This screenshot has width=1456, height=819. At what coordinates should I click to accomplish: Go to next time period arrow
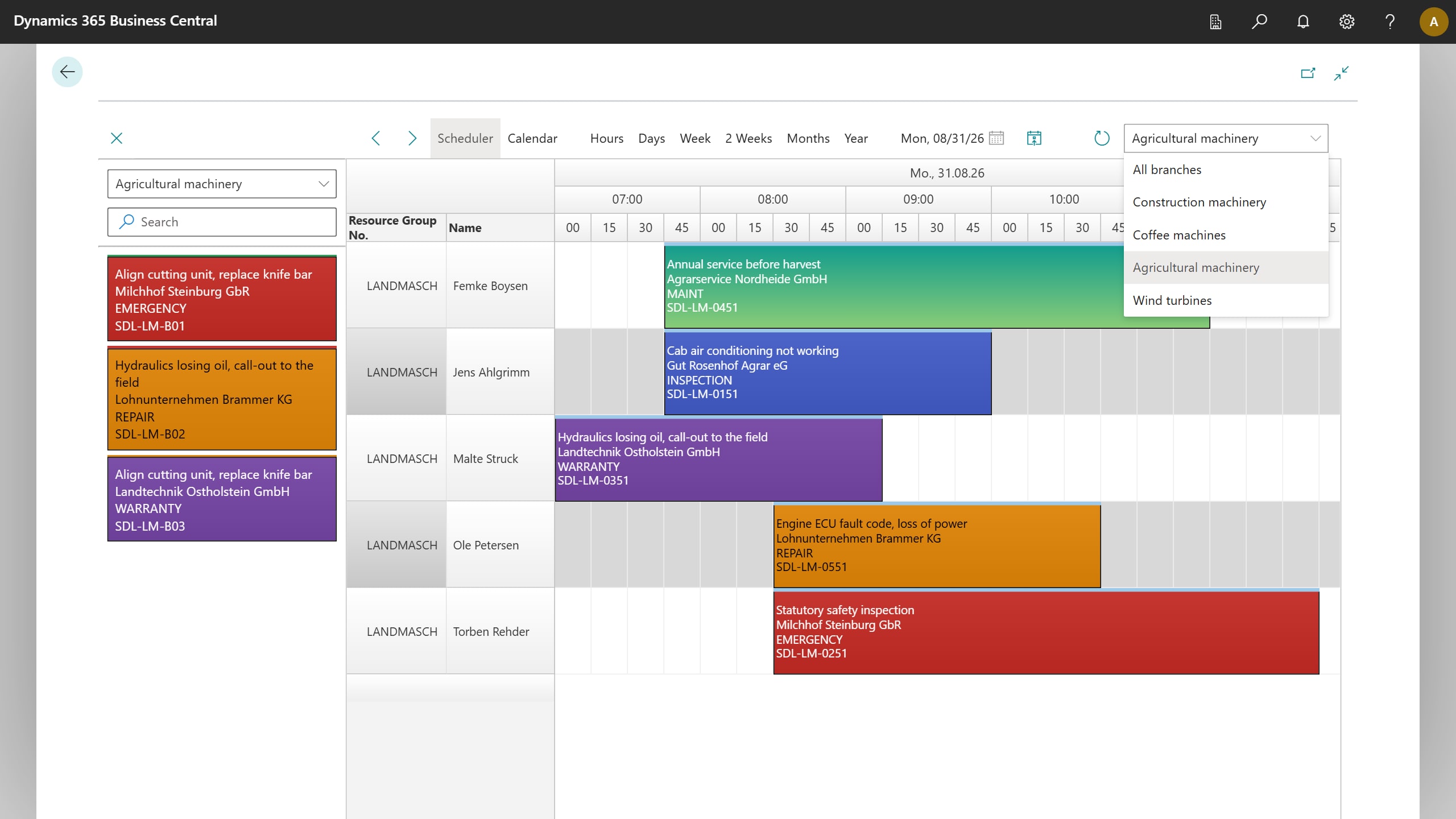412,138
